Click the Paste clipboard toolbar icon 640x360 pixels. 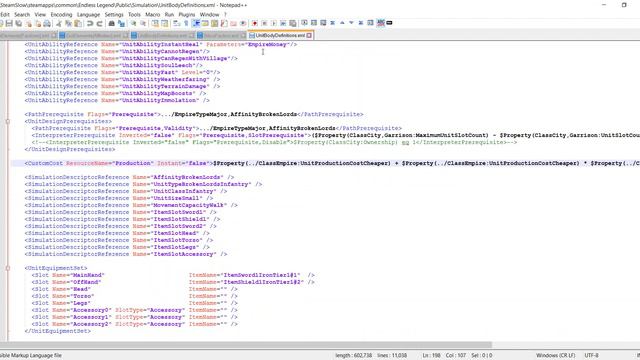[78, 23]
